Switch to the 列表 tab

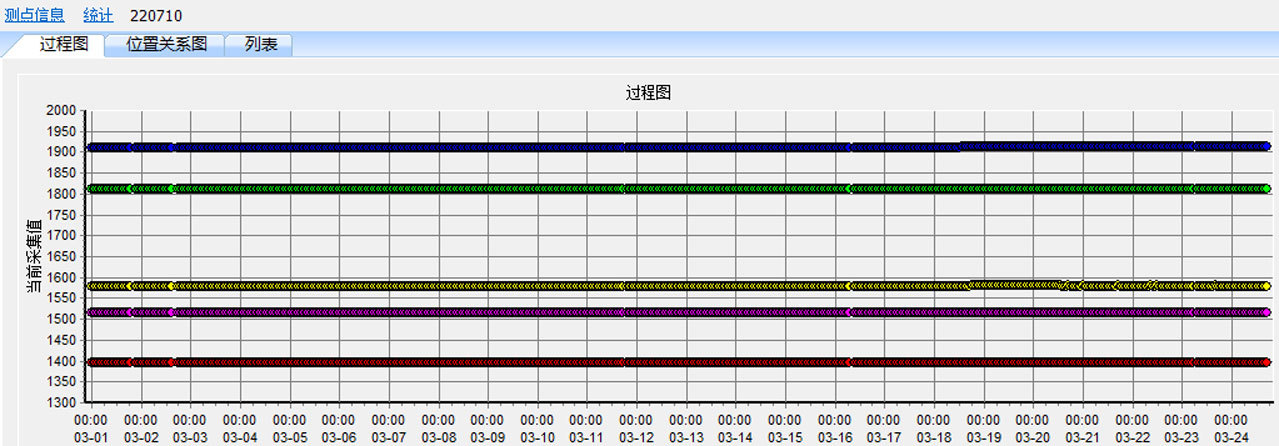coord(261,45)
